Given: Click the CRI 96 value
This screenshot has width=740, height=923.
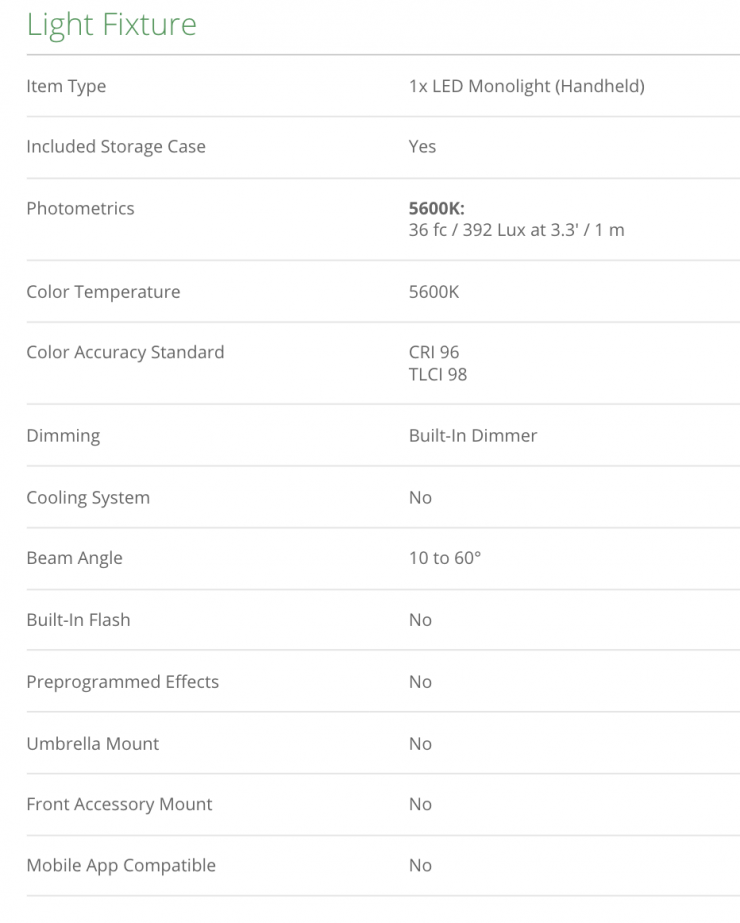Looking at the screenshot, I should [434, 352].
